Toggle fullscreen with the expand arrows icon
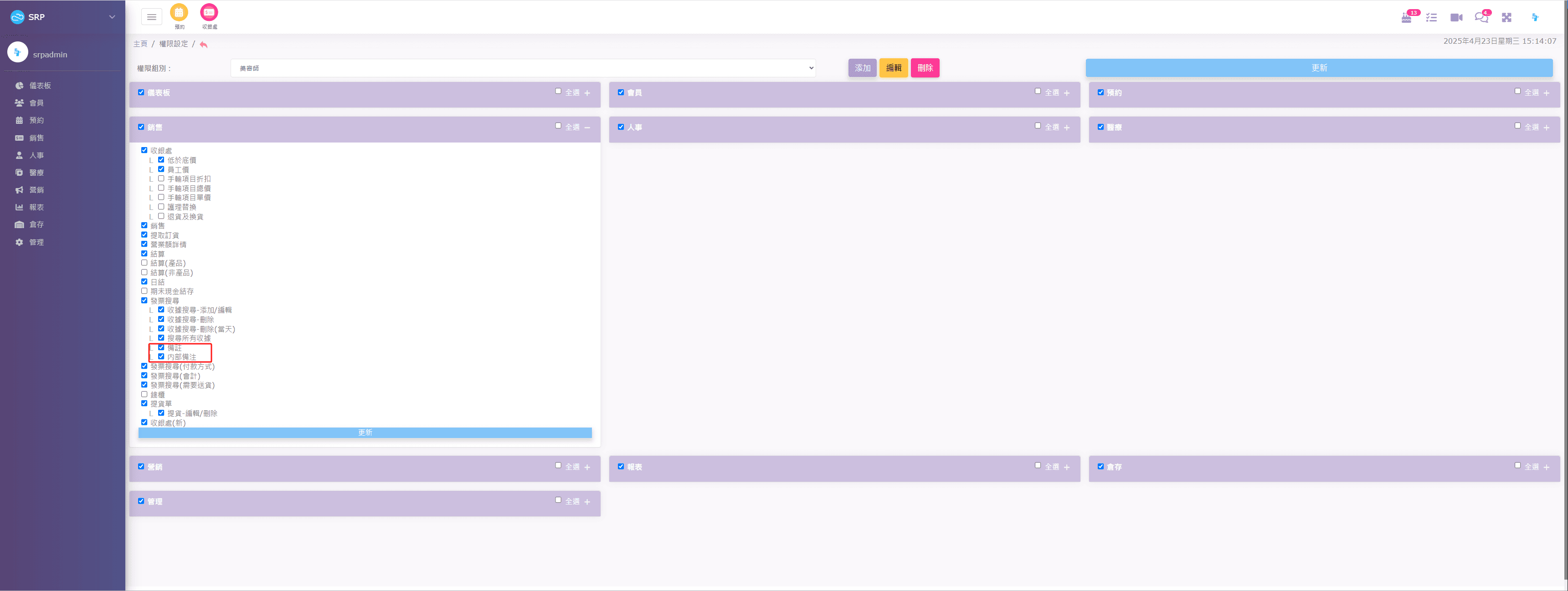1568x591 pixels. (x=1506, y=18)
